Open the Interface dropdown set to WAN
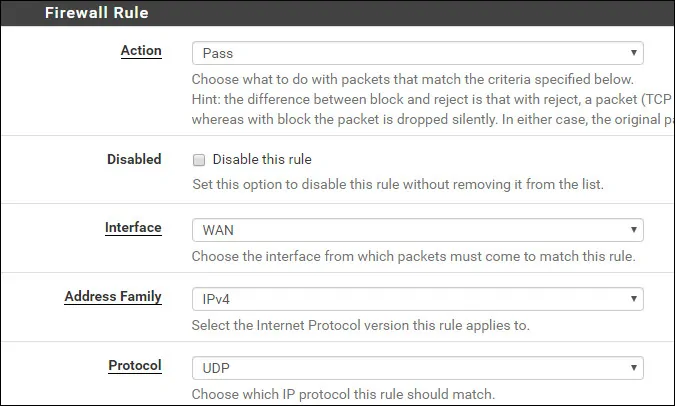675x406 pixels. point(416,230)
